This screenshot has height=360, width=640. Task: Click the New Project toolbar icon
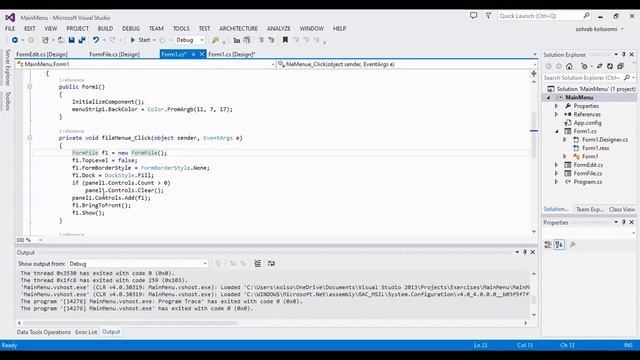point(45,40)
